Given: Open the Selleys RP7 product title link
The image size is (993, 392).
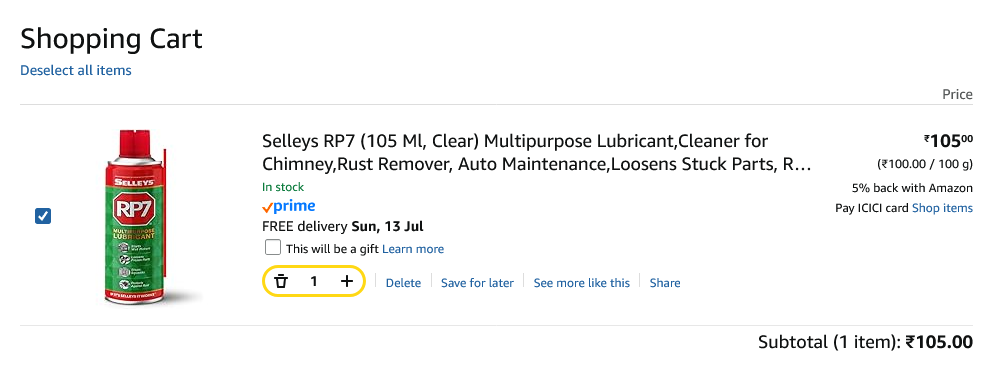Looking at the screenshot, I should coord(536,153).
